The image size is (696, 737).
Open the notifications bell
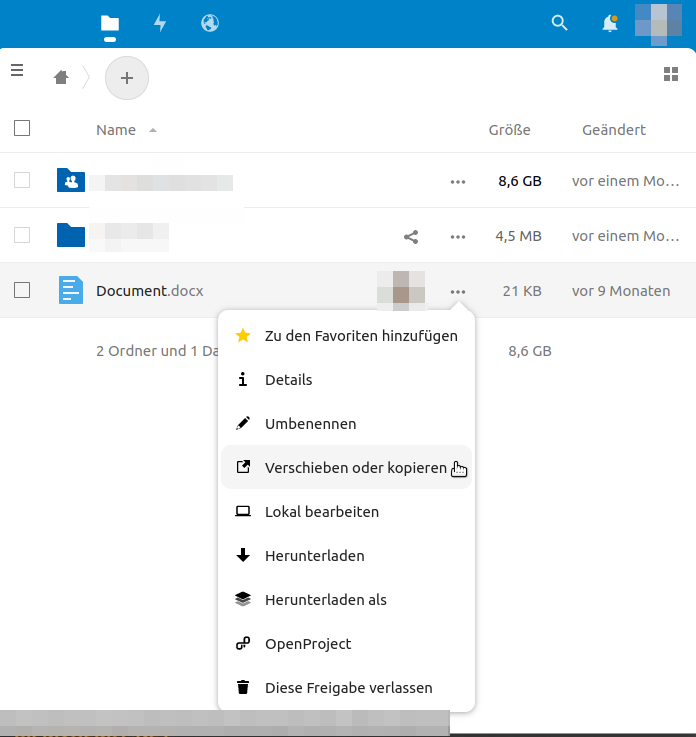pyautogui.click(x=610, y=24)
